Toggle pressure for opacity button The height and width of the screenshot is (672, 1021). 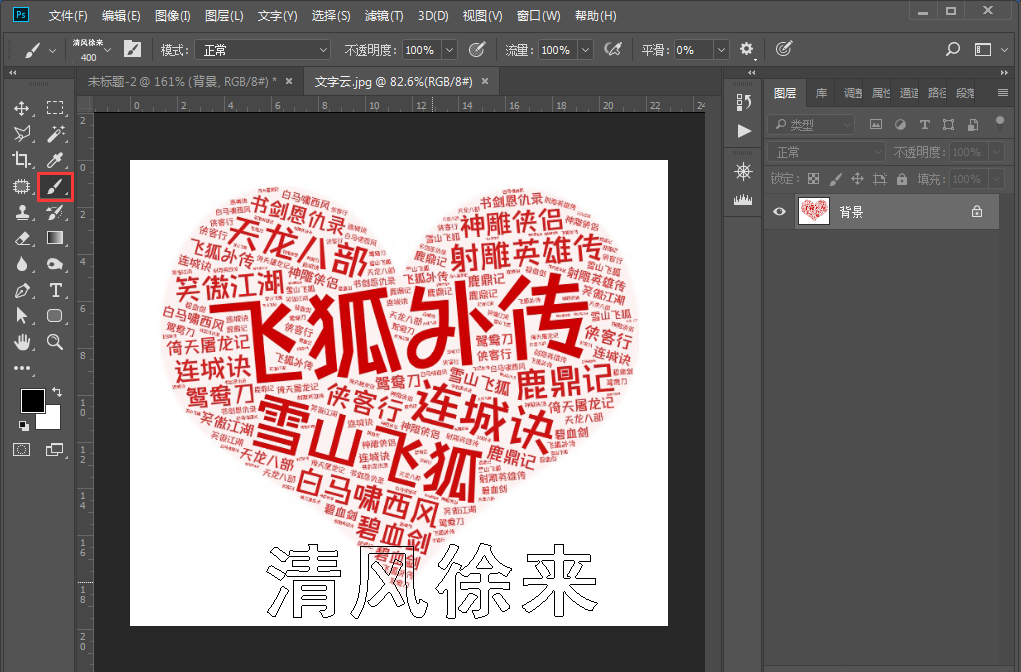coord(477,49)
